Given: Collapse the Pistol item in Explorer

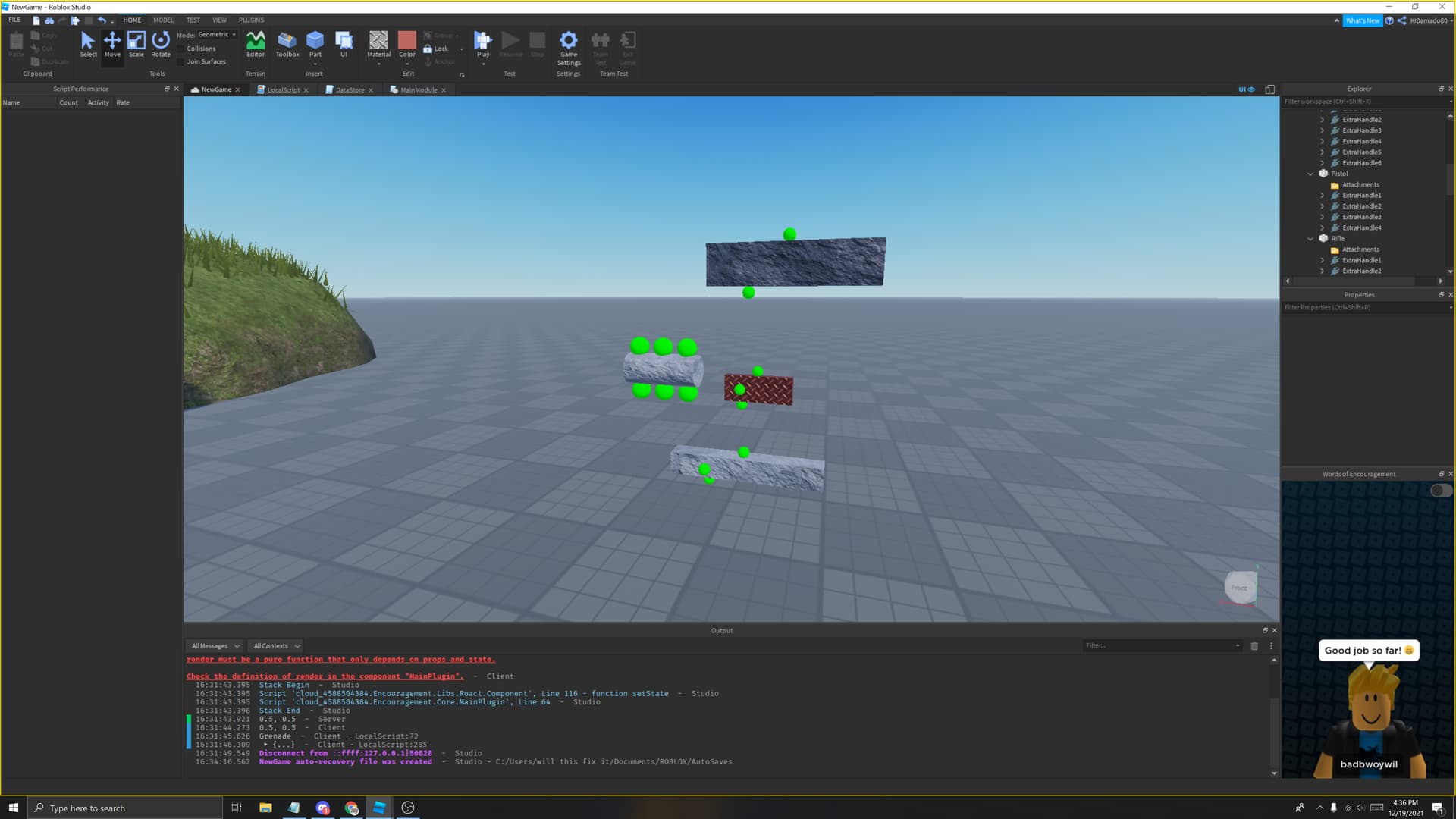Looking at the screenshot, I should [1310, 173].
